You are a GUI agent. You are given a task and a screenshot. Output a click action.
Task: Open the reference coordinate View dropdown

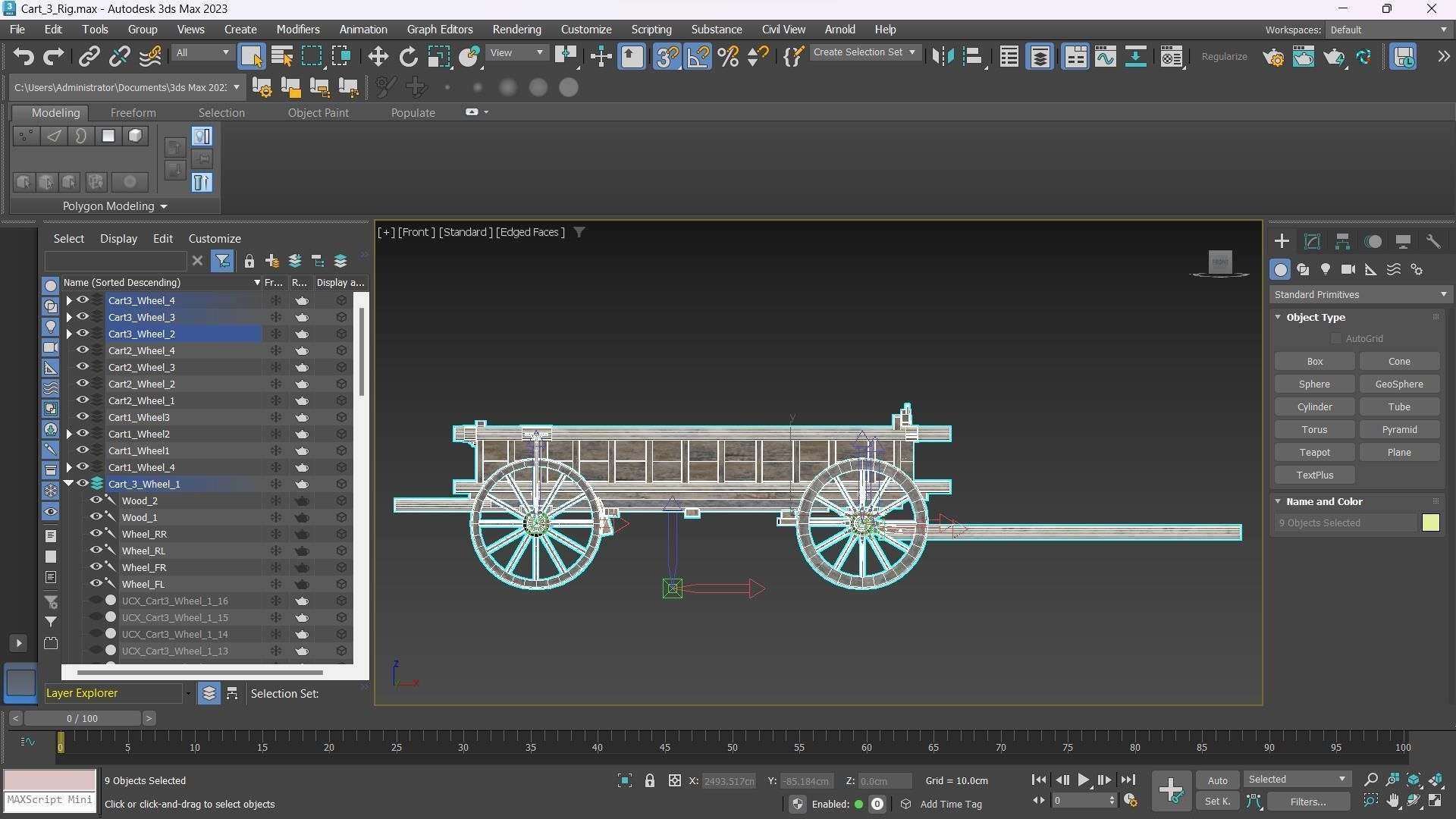(517, 52)
